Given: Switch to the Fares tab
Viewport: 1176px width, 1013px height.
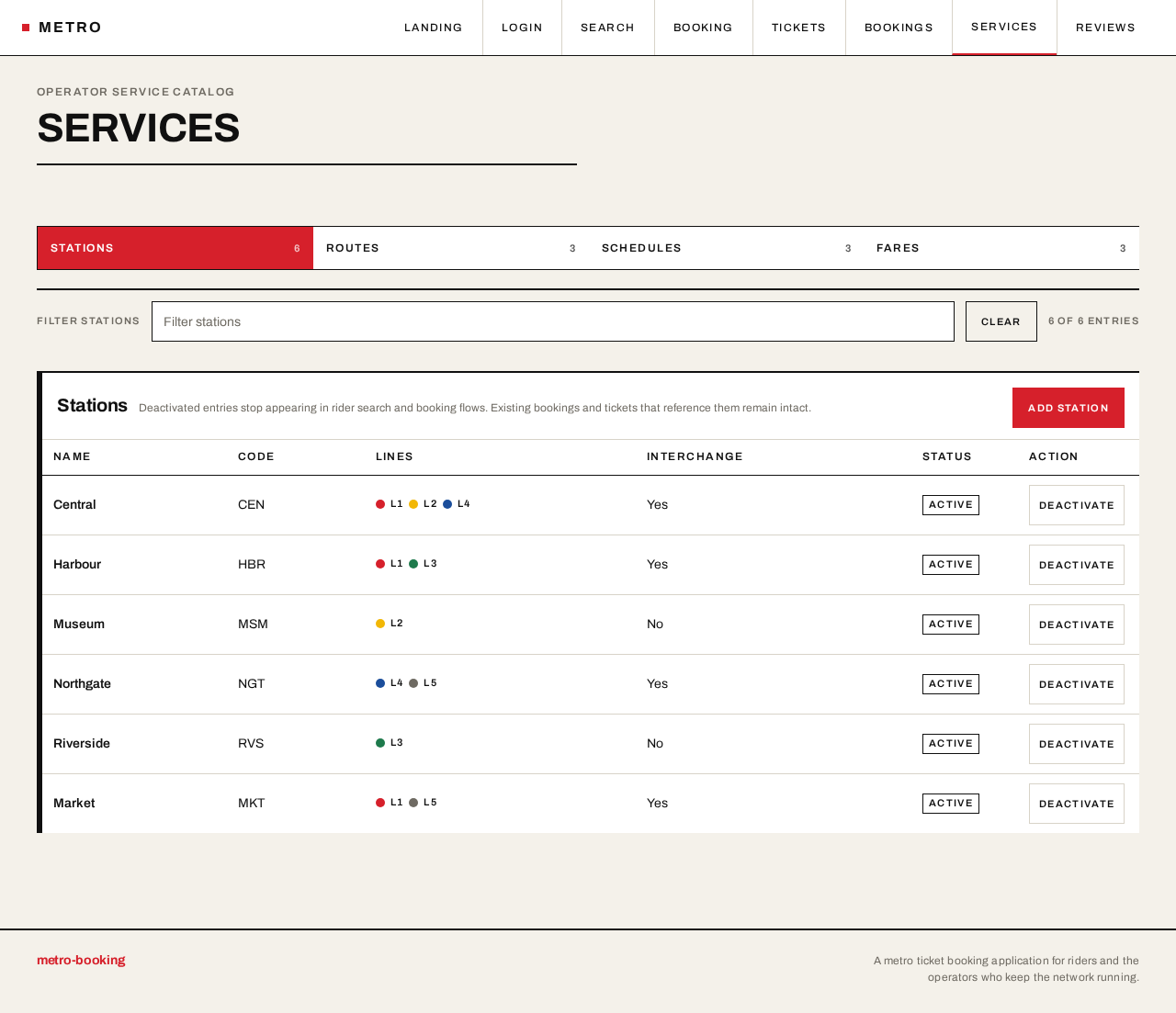Looking at the screenshot, I should (x=1001, y=248).
